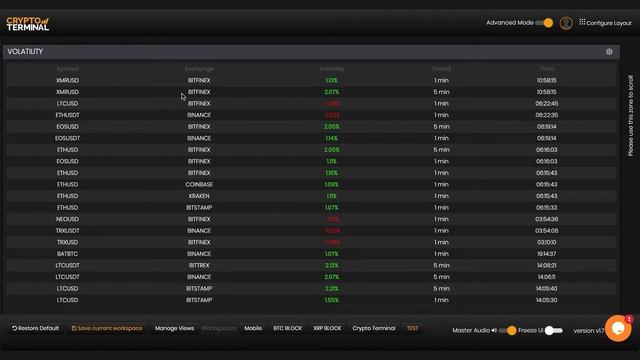Switch to the Mobile workspace
The image size is (640, 360).
coord(253,328)
